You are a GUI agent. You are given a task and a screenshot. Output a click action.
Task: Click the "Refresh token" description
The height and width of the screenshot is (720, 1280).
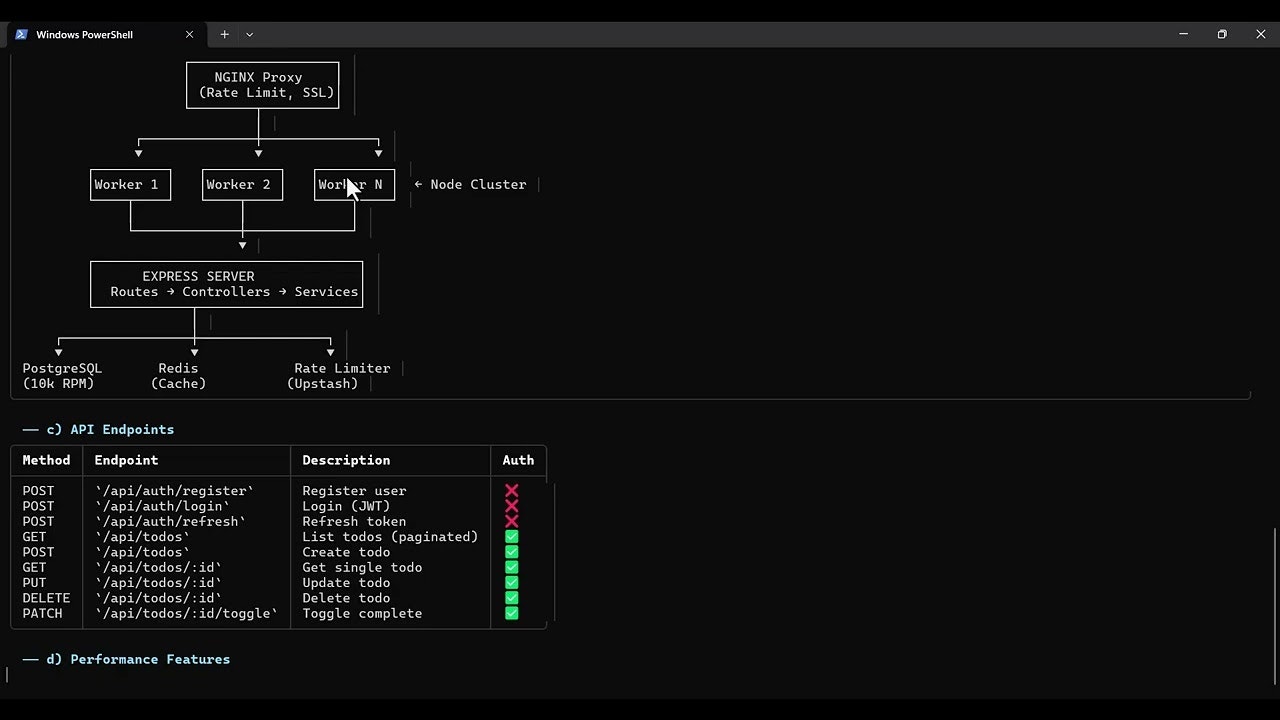[354, 521]
